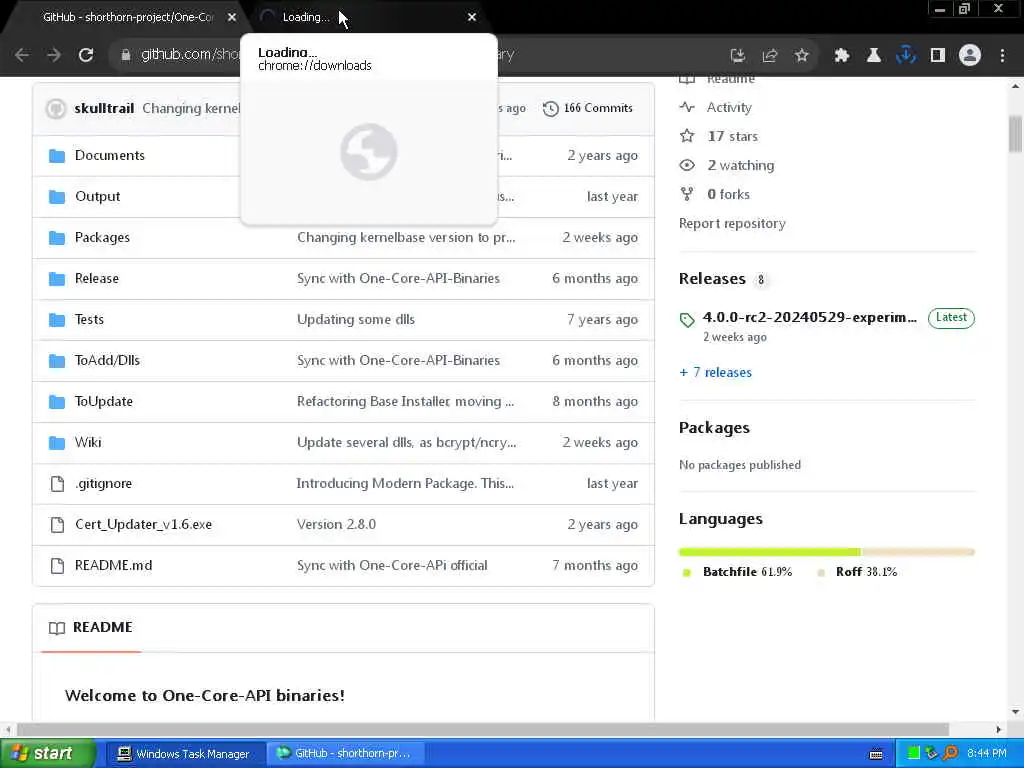View the 166 Commits history

[588, 108]
